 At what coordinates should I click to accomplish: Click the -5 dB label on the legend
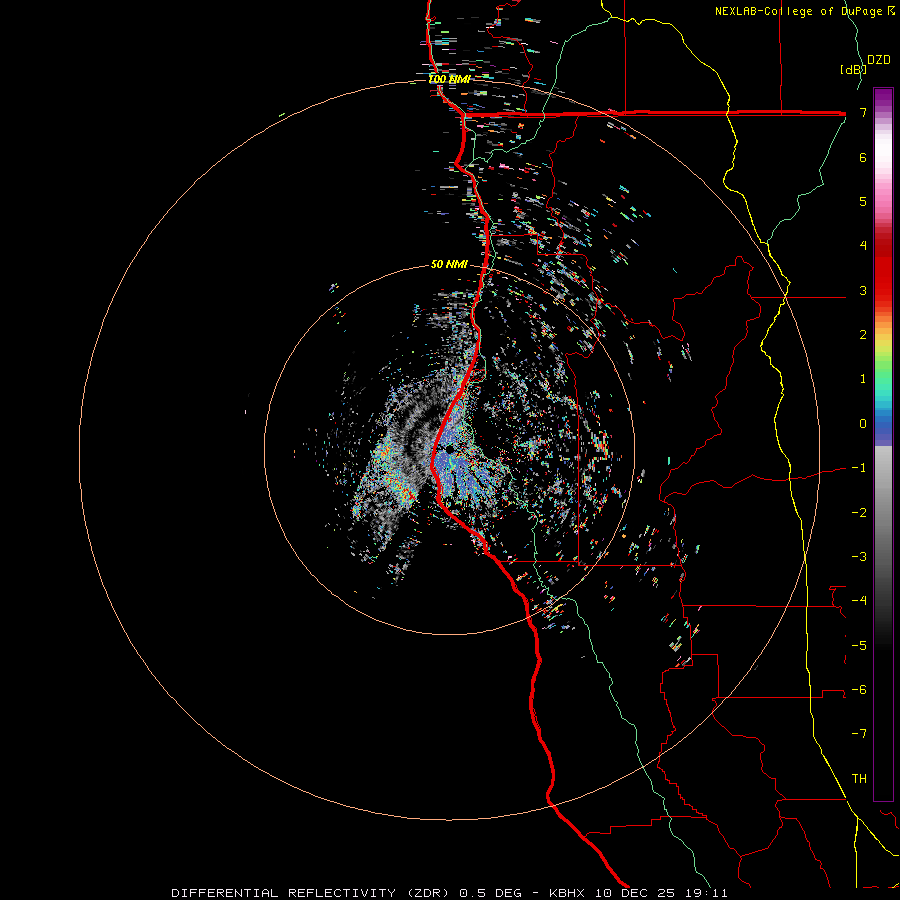pos(859,646)
